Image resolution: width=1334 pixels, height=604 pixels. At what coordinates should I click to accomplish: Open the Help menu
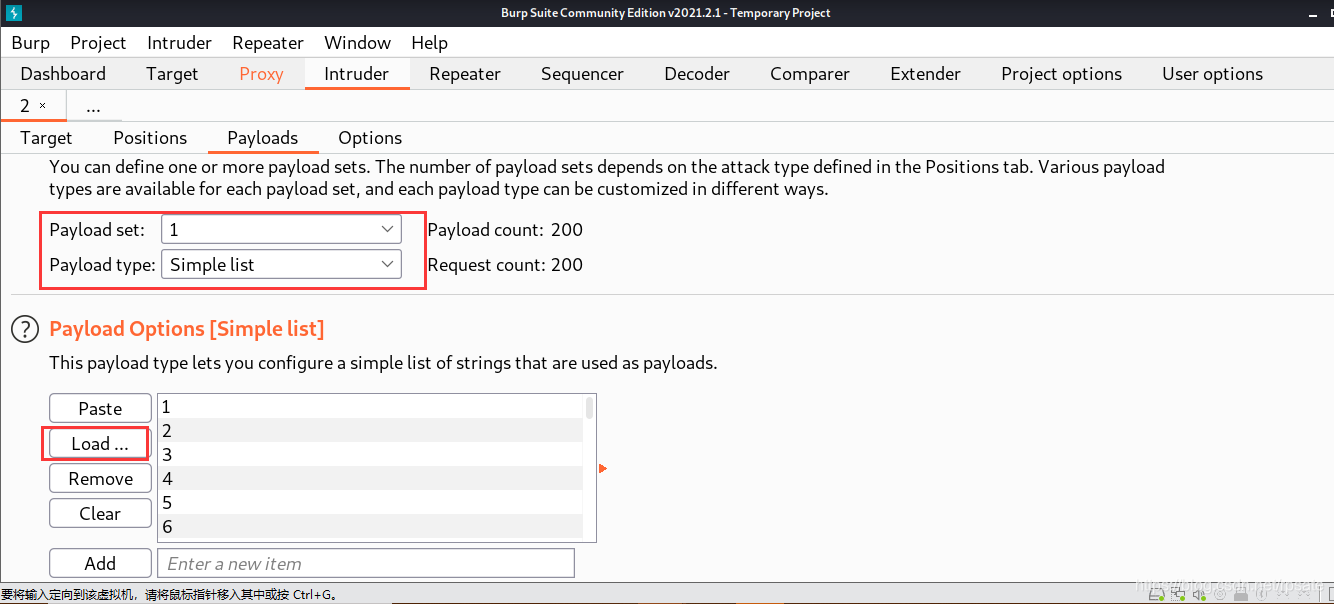click(x=430, y=43)
